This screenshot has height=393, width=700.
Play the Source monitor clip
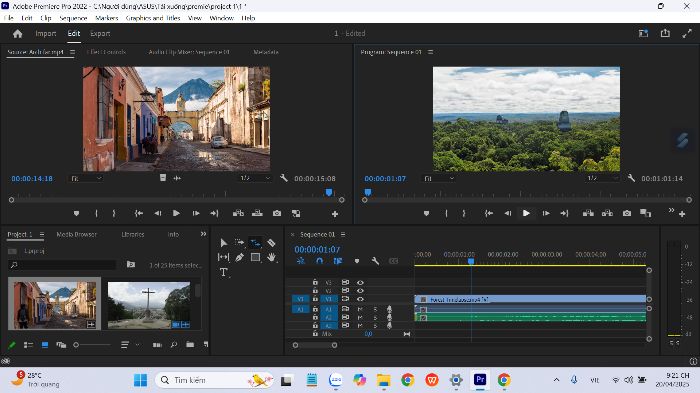click(x=176, y=213)
